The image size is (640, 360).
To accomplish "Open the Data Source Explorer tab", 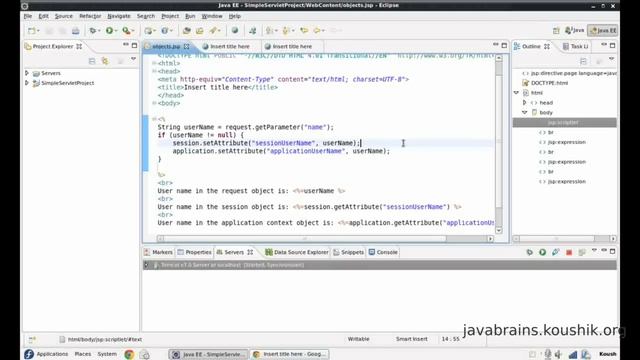I will [x=297, y=252].
